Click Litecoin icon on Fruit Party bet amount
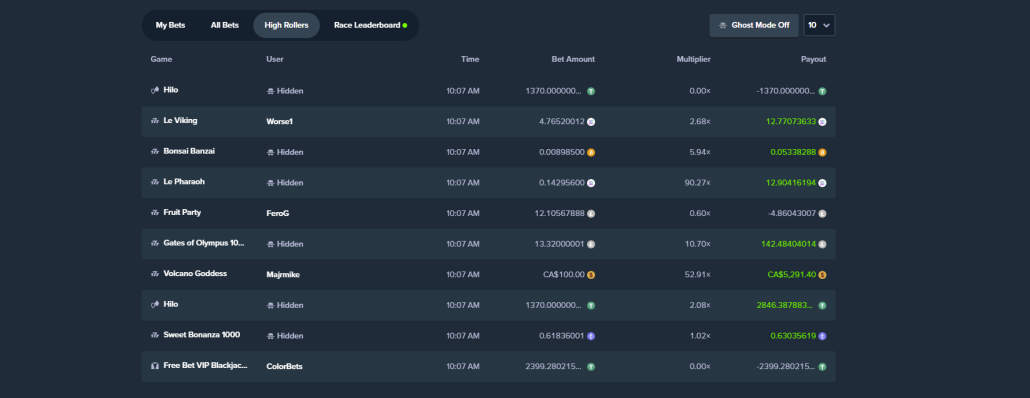The width and height of the screenshot is (1030, 398). (x=591, y=213)
